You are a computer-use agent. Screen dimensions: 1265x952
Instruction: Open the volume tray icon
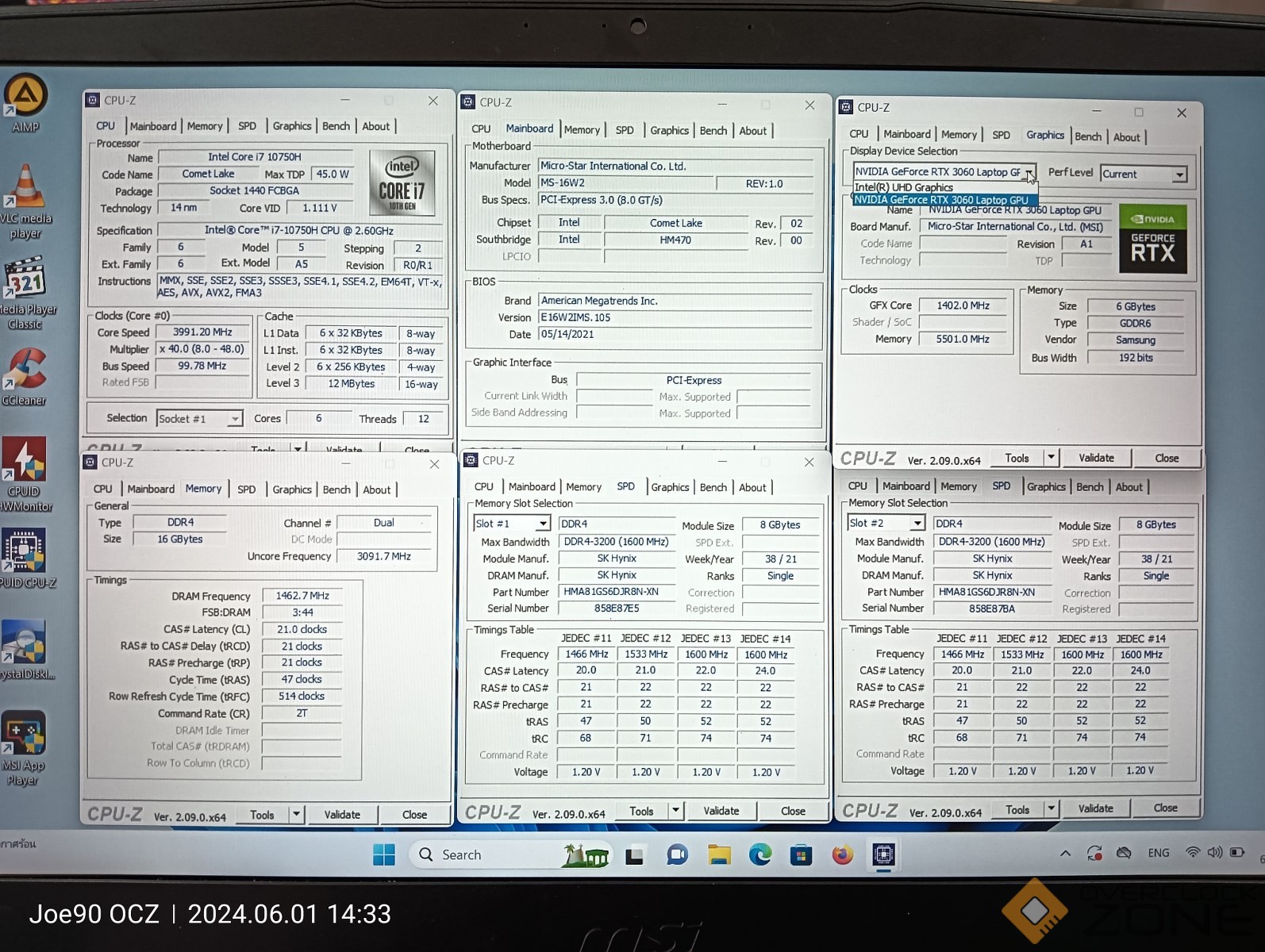(1214, 853)
